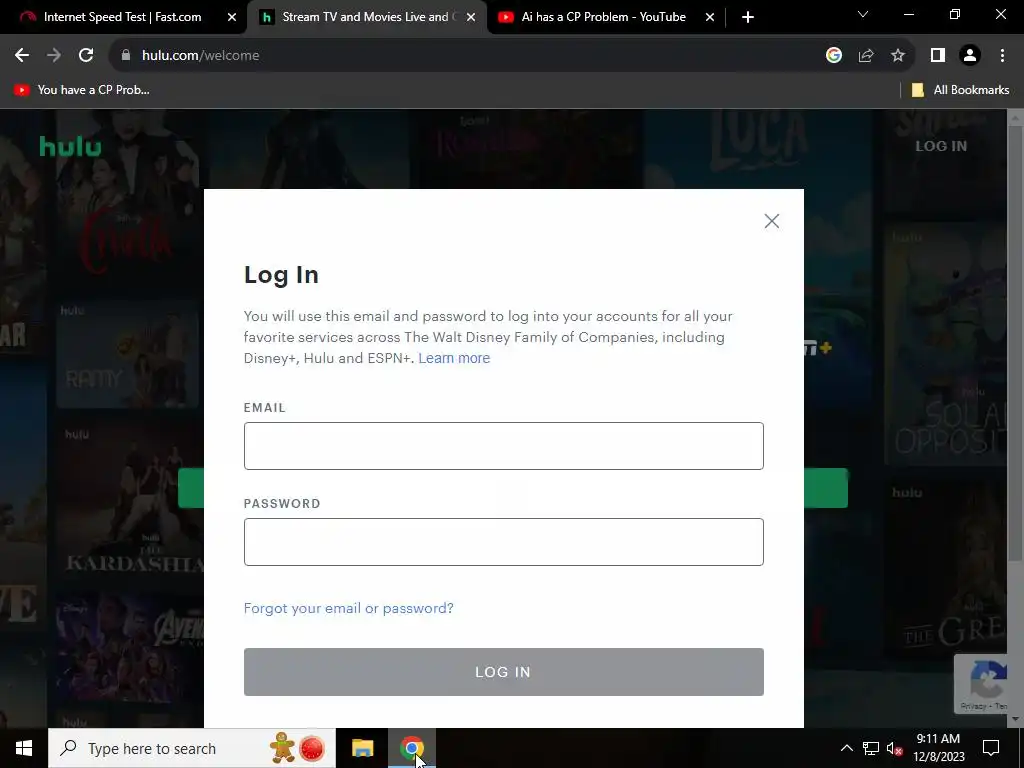This screenshot has height=768, width=1024.
Task: Switch to Ai has a CP Problem YouTube tab
Action: coord(603,17)
